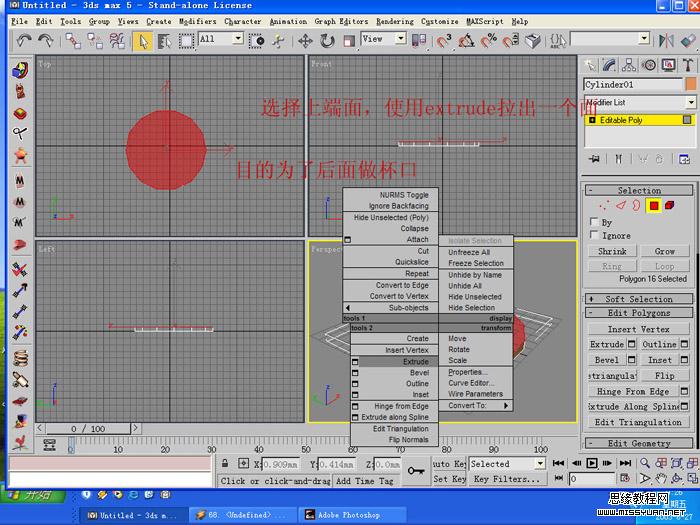The height and width of the screenshot is (525, 700).
Task: Select the Select and Scale tool
Action: (x=349, y=41)
